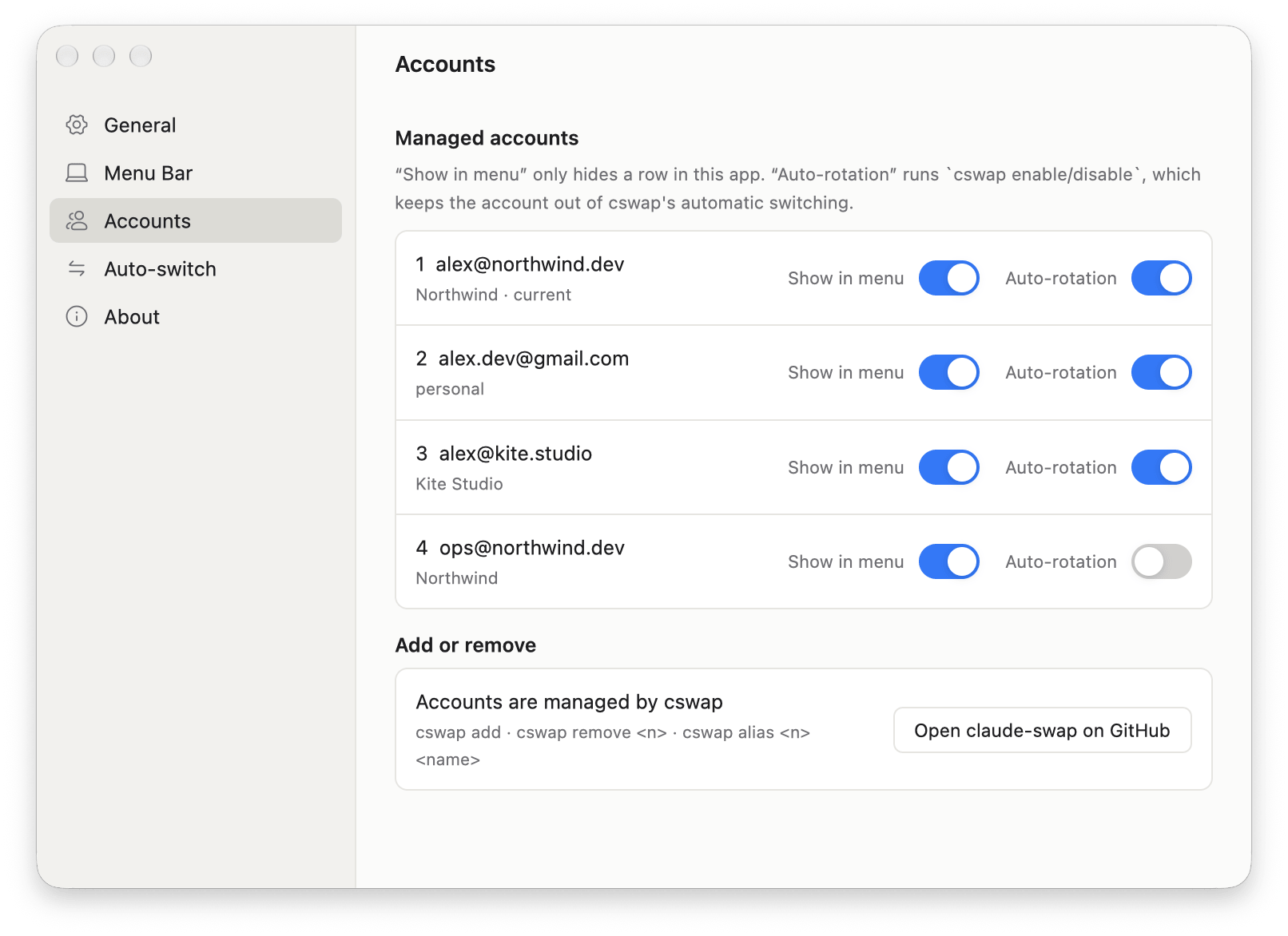Switch to Menu Bar settings

(x=196, y=173)
